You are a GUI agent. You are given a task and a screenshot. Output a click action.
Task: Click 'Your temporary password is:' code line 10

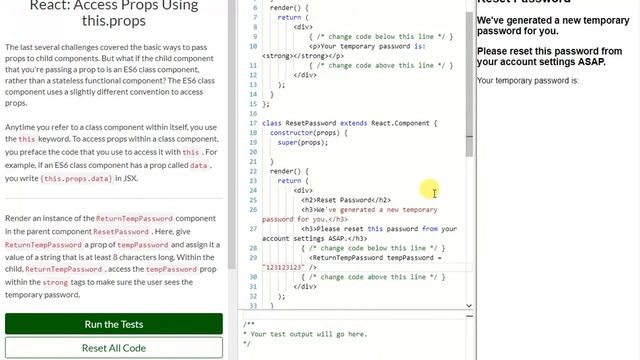point(367,46)
